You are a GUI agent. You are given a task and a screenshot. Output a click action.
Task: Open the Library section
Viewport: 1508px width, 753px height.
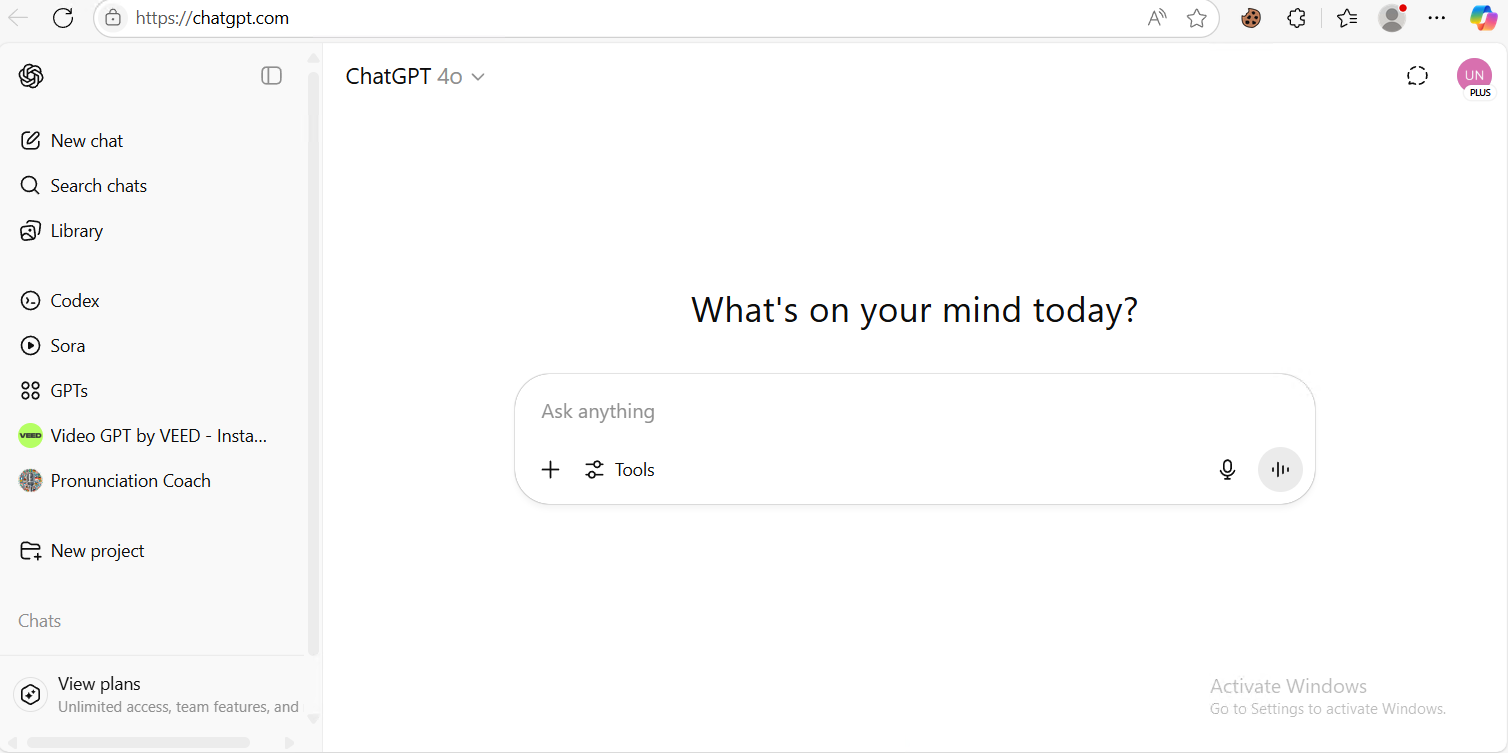[x=76, y=231]
